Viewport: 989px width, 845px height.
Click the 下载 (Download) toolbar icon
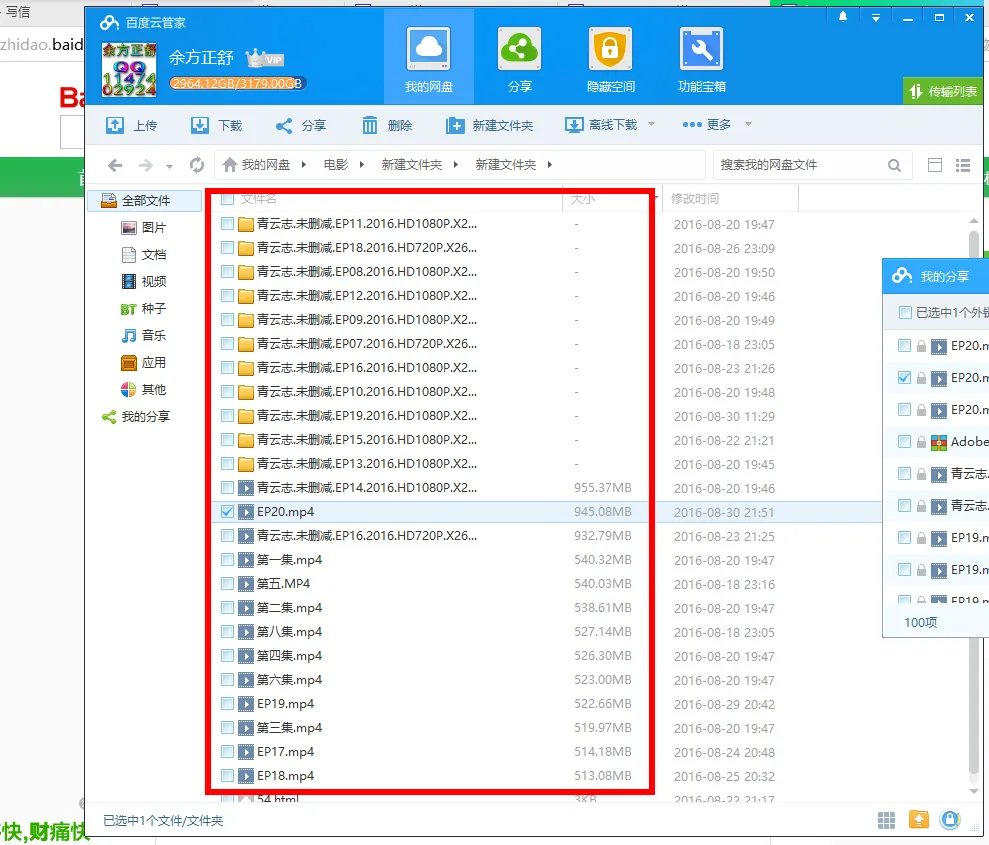tap(215, 125)
